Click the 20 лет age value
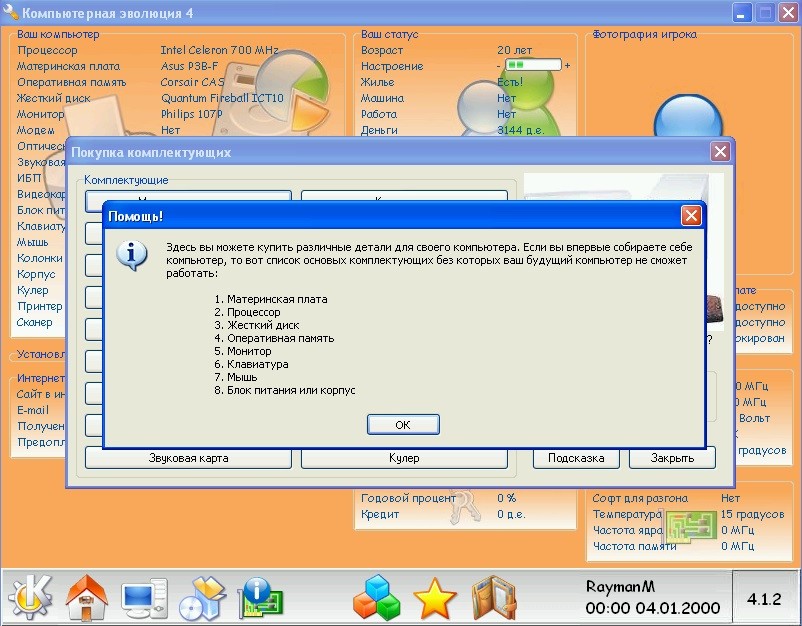 514,50
